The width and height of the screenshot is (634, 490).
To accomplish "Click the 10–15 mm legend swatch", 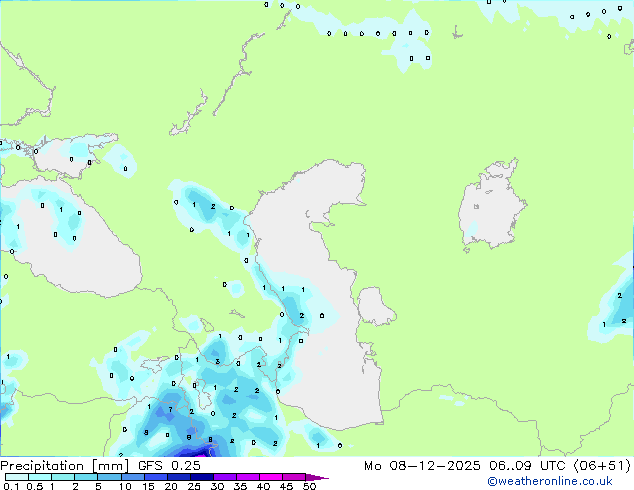I will tap(132, 477).
